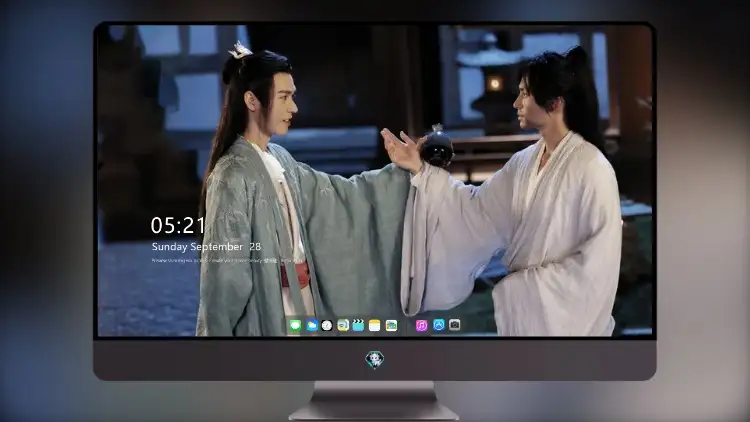The width and height of the screenshot is (750, 422).
Task: Open the teal clapperboard video app
Action: click(x=358, y=325)
